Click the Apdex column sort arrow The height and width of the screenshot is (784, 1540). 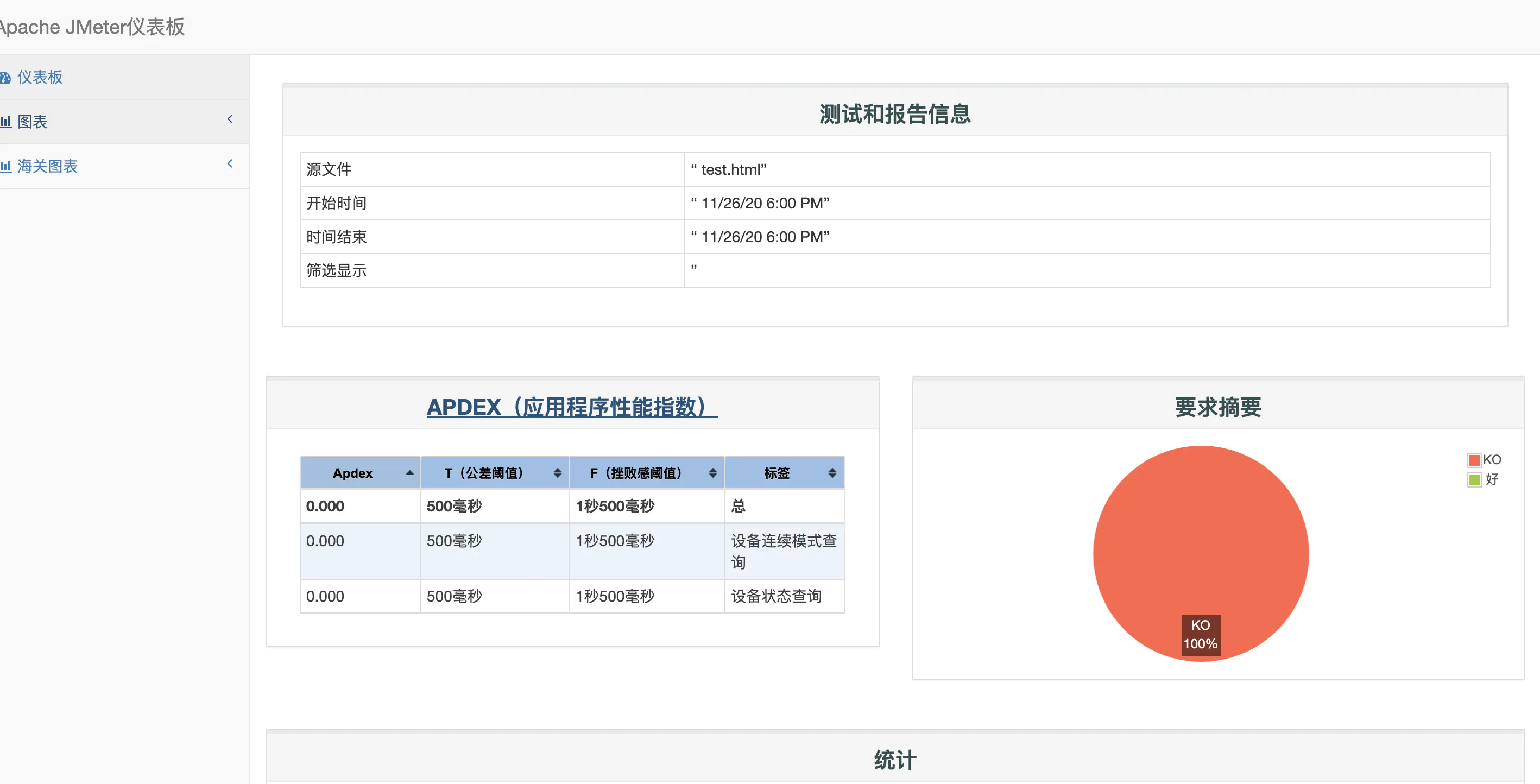point(409,473)
